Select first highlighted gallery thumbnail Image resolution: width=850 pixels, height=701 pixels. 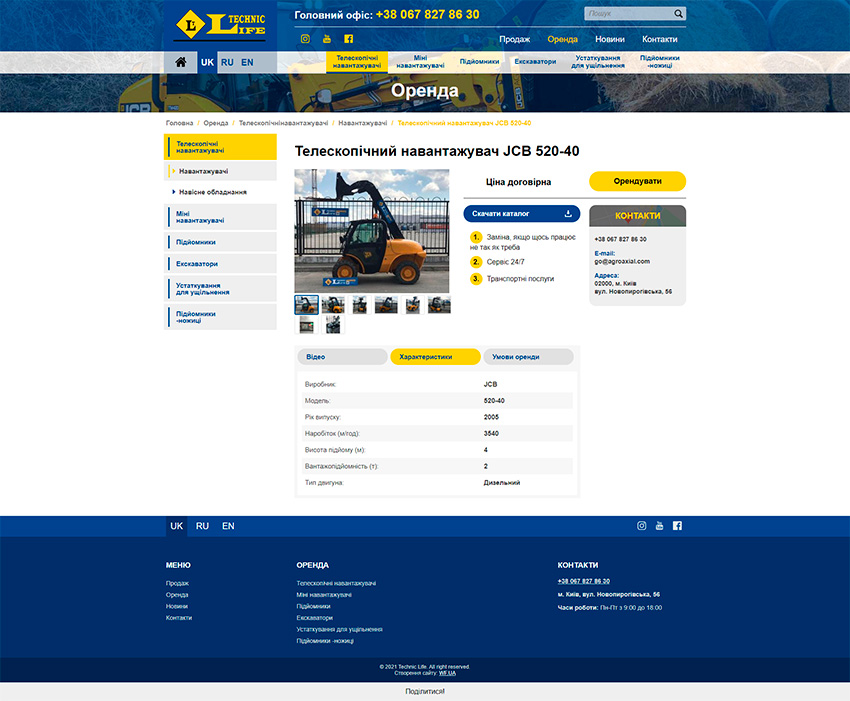tap(306, 305)
